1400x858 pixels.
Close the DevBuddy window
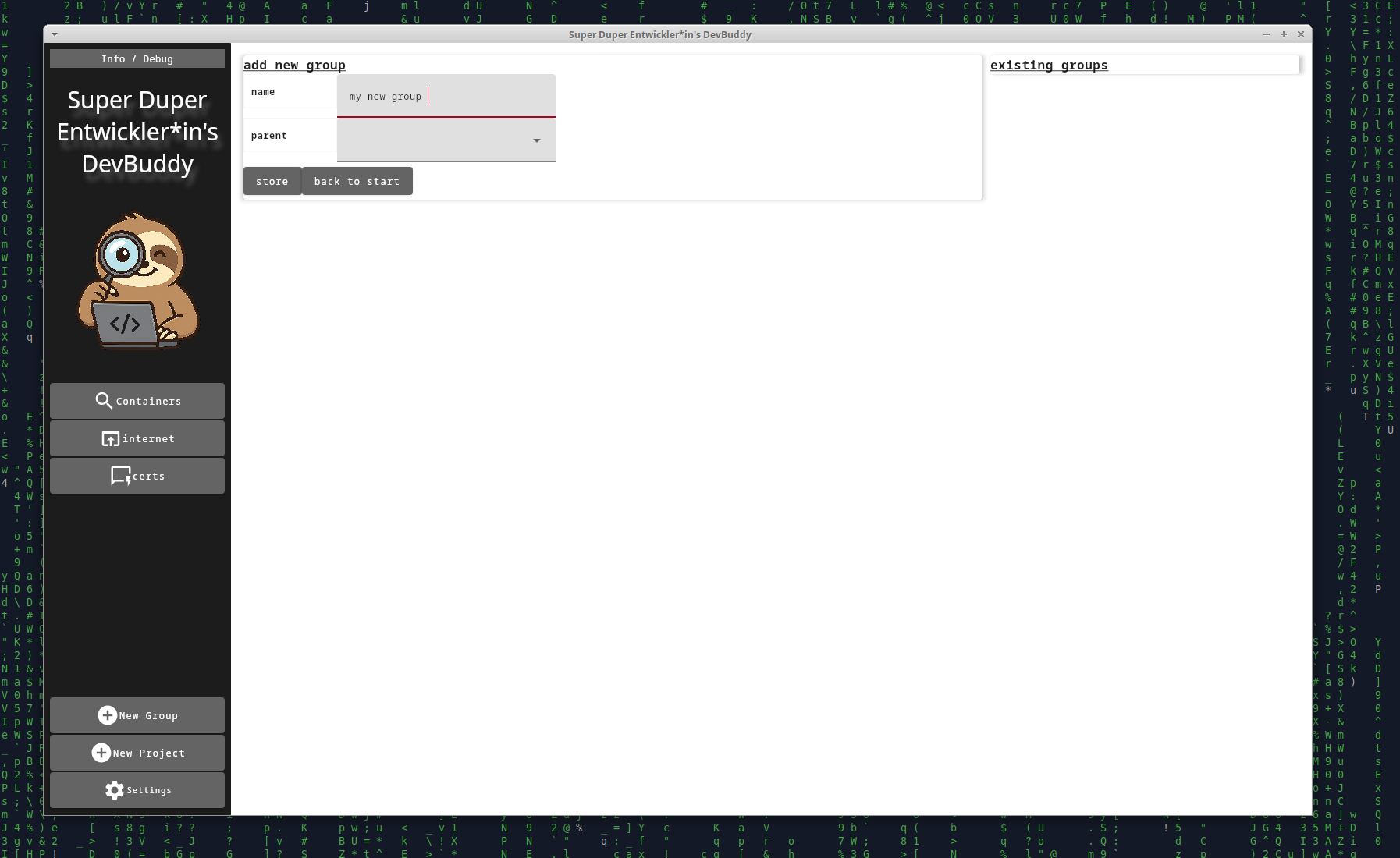tap(1301, 34)
